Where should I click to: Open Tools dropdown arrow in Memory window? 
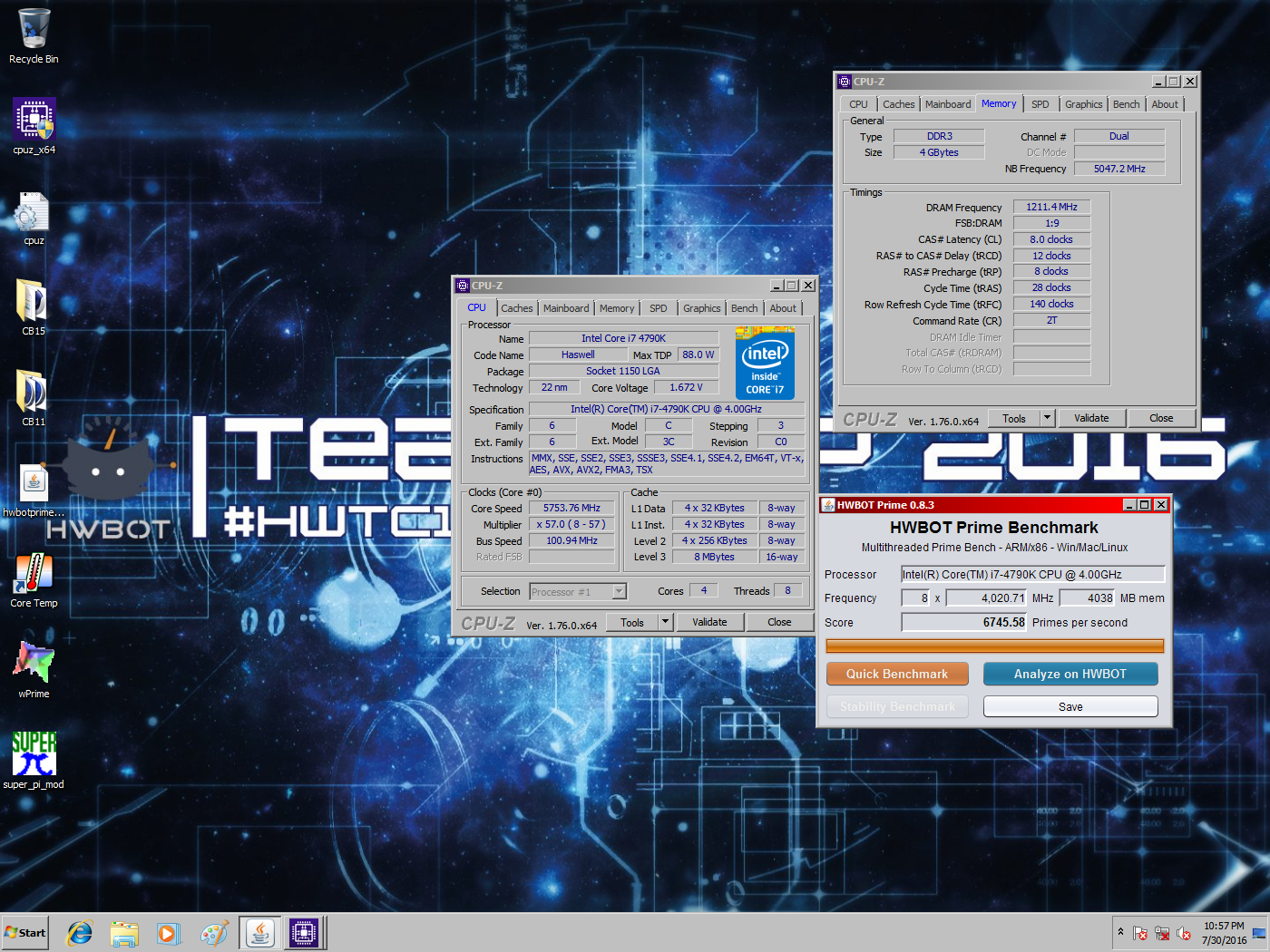1047,418
